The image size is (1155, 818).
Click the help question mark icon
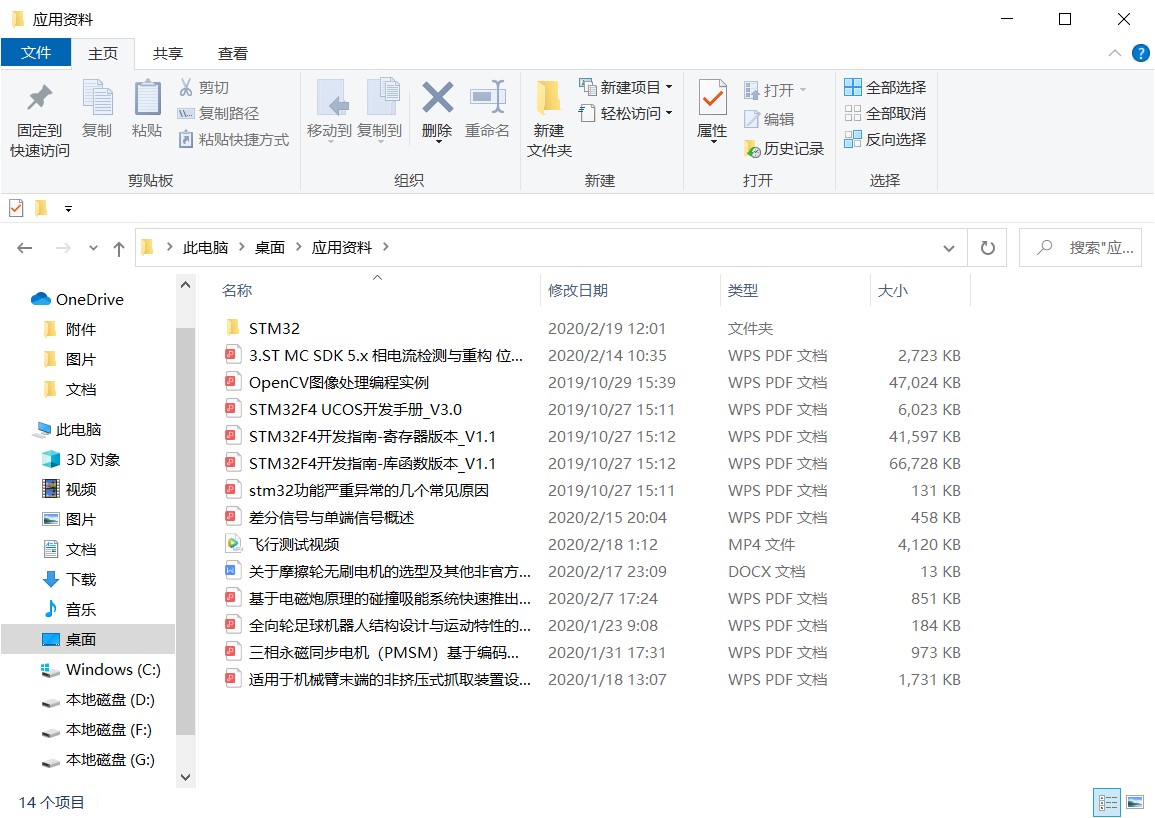(1139, 53)
